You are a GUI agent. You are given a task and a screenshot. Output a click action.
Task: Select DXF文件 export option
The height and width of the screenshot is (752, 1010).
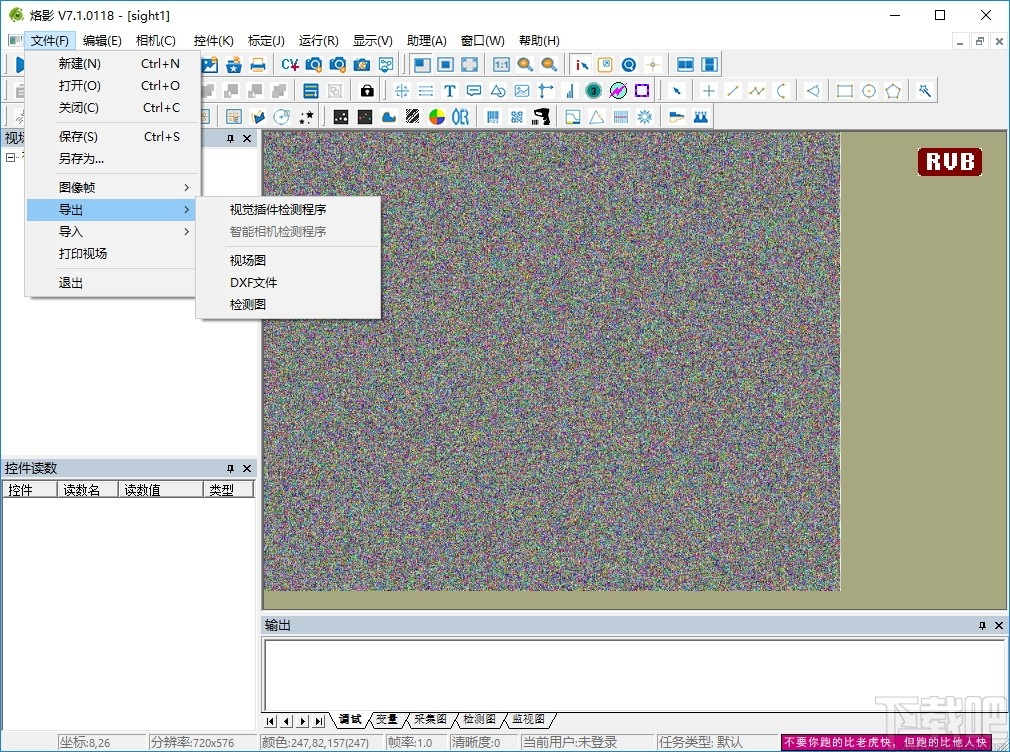[x=288, y=283]
